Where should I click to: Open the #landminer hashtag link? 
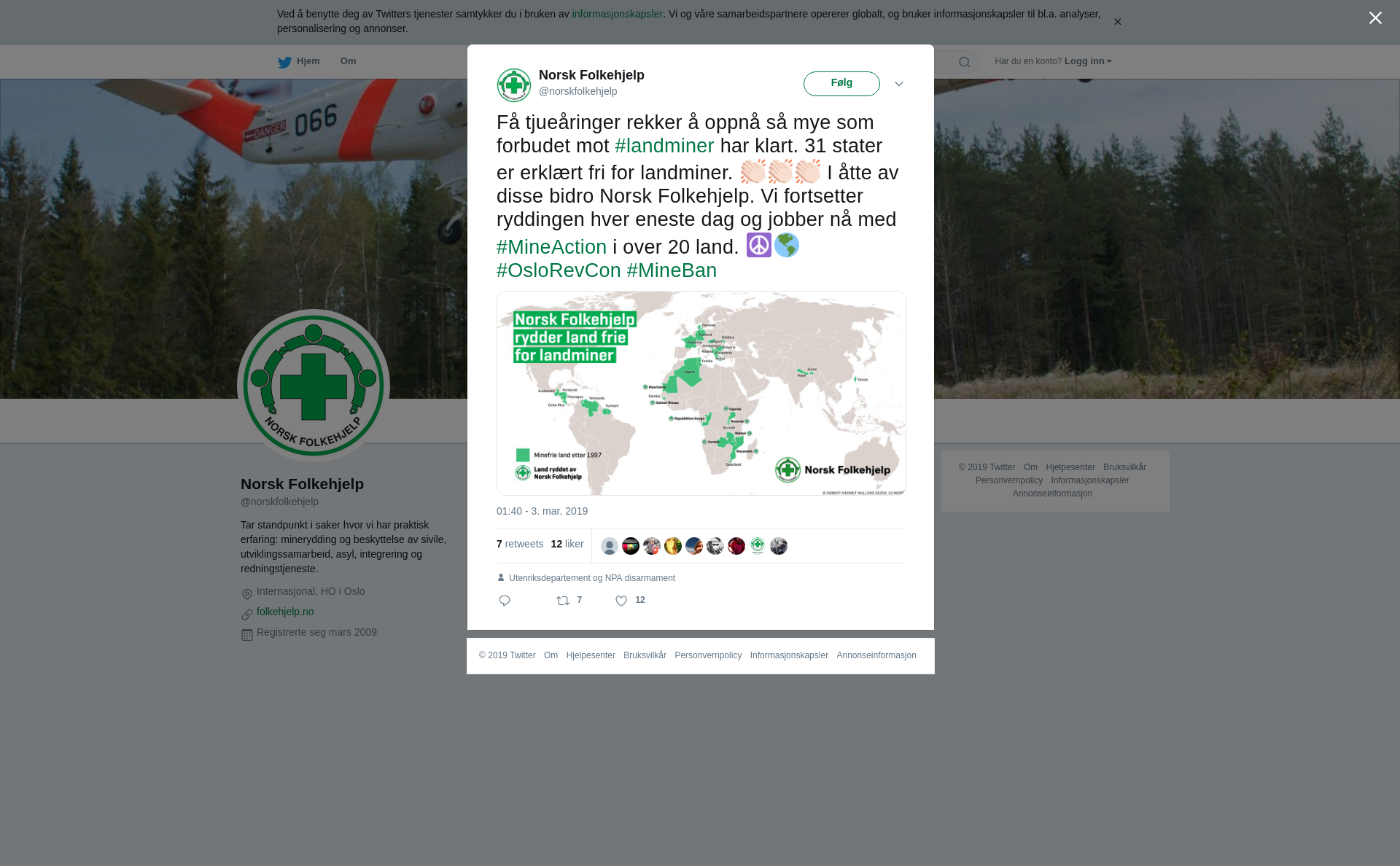point(664,146)
